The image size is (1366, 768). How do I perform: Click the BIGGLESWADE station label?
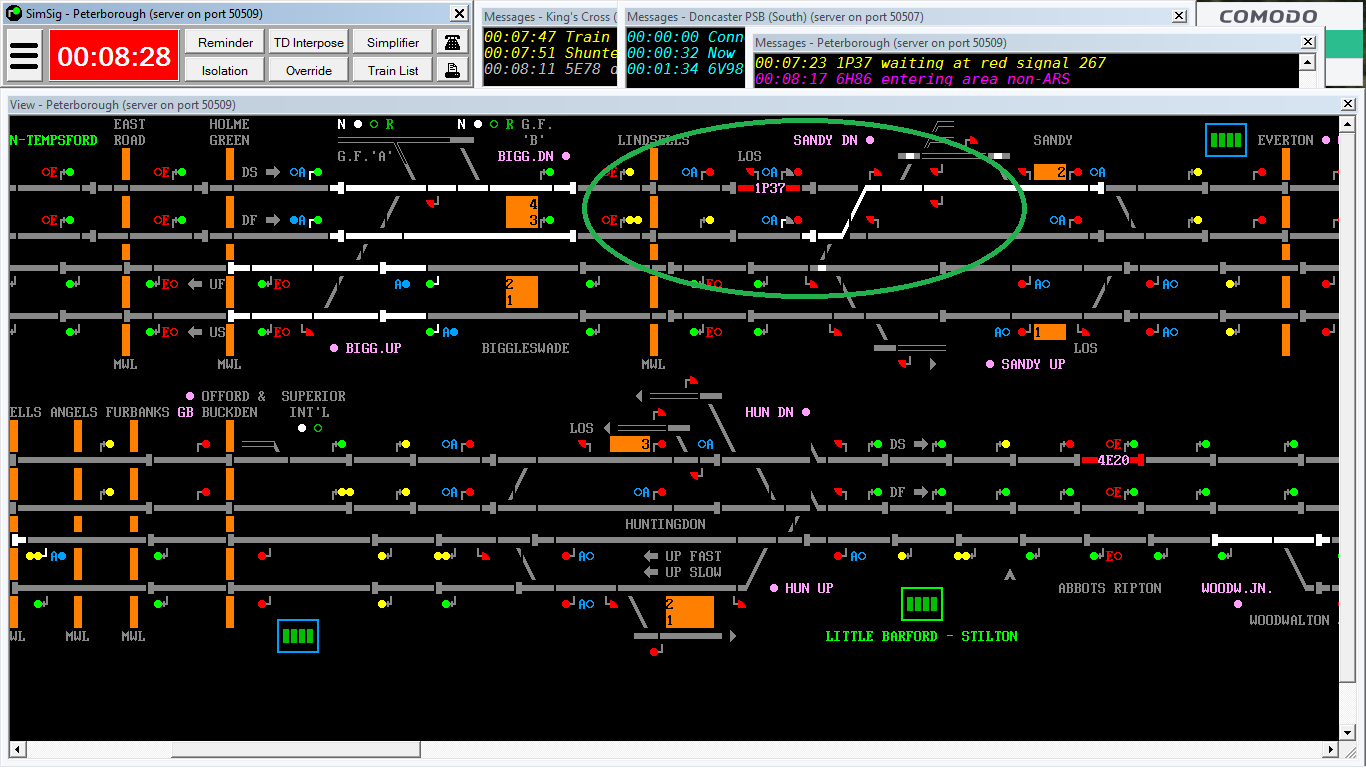[x=525, y=348]
